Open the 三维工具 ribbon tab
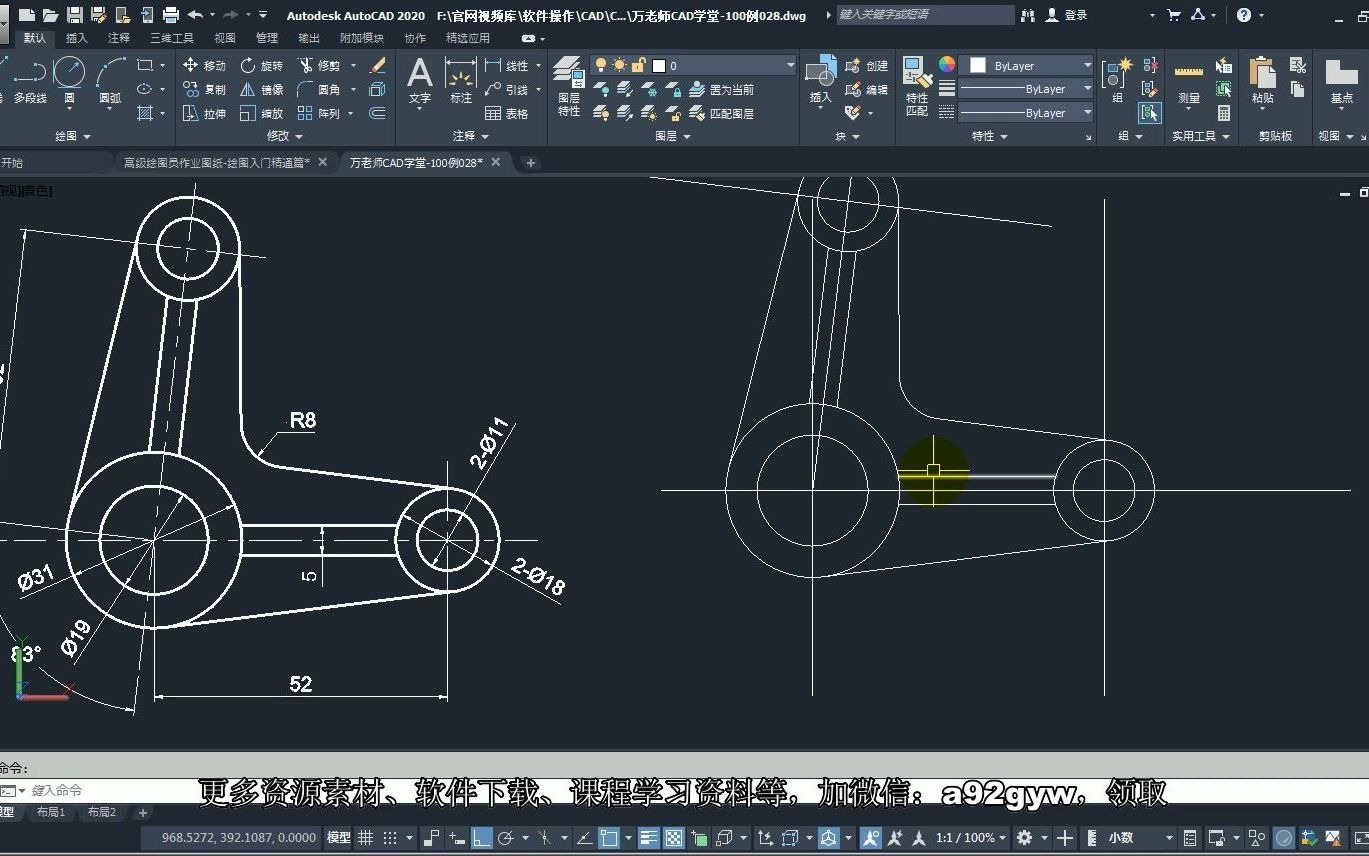Screen dimensions: 1369x856 [172, 38]
